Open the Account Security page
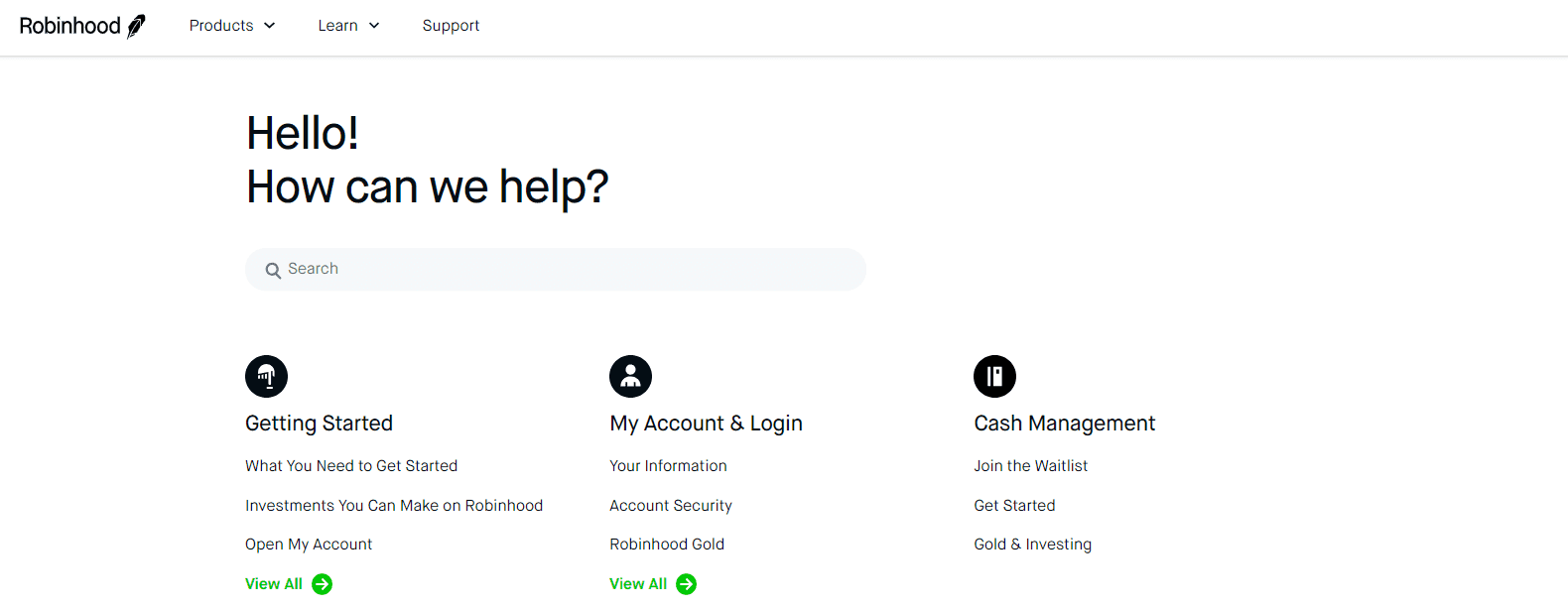 click(x=671, y=505)
